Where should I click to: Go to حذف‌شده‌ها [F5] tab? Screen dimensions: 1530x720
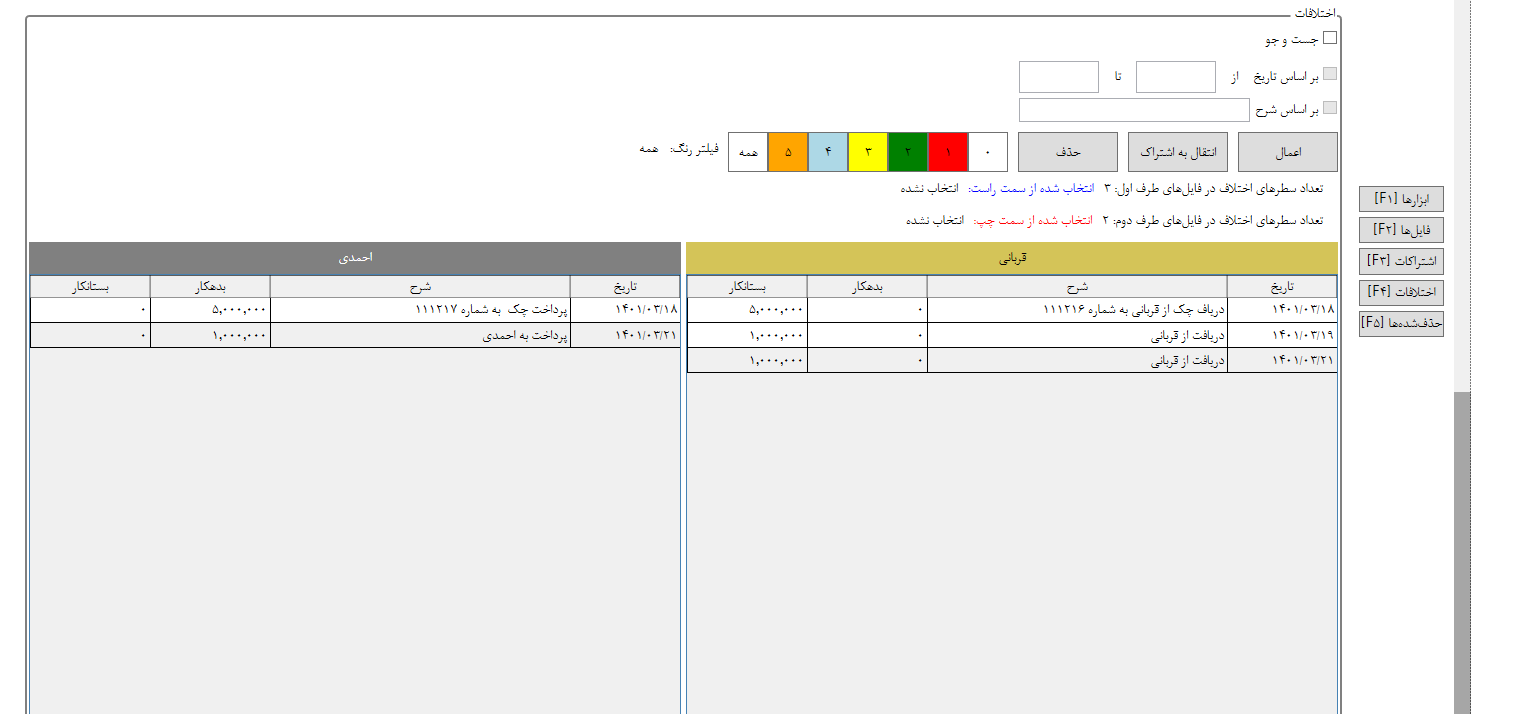1400,323
